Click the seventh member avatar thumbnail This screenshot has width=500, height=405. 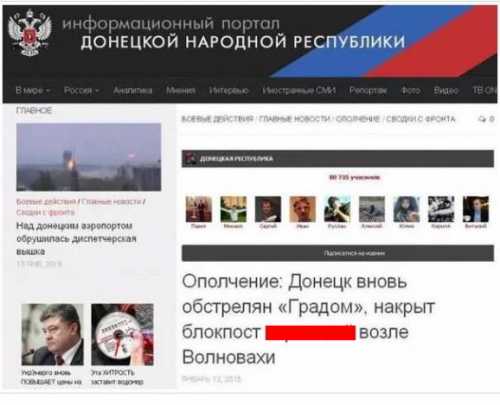coord(406,209)
